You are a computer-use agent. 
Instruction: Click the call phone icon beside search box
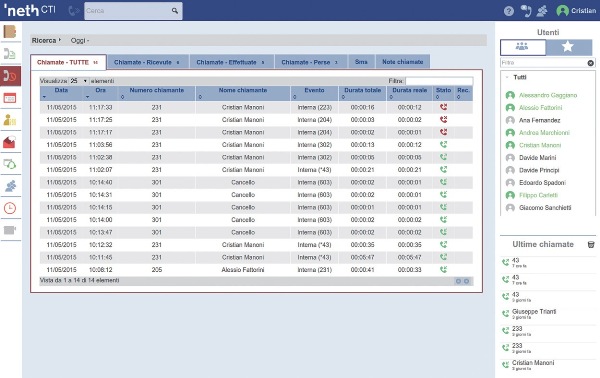(73, 11)
